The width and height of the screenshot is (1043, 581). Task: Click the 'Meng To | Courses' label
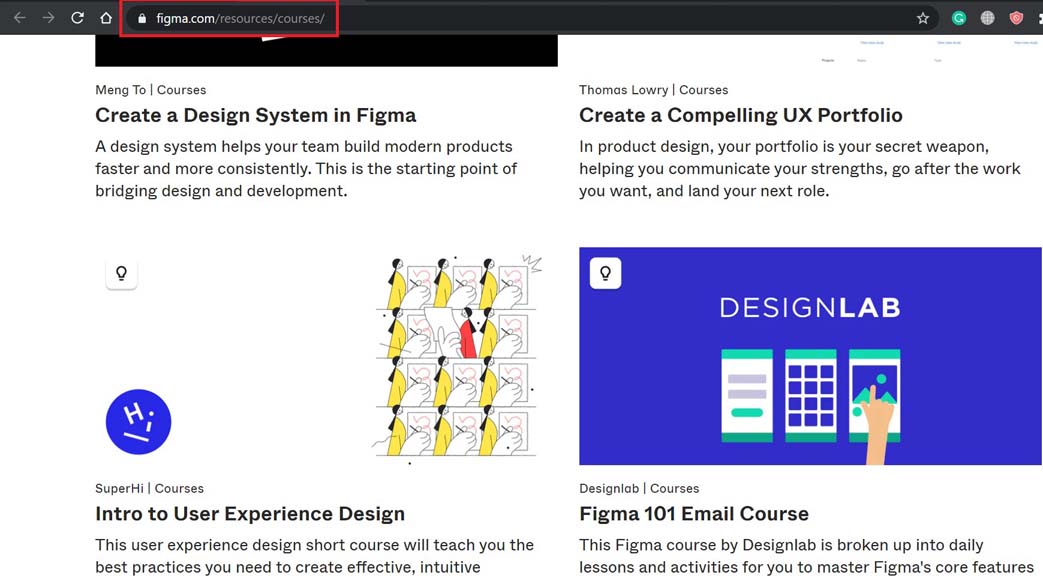(150, 90)
